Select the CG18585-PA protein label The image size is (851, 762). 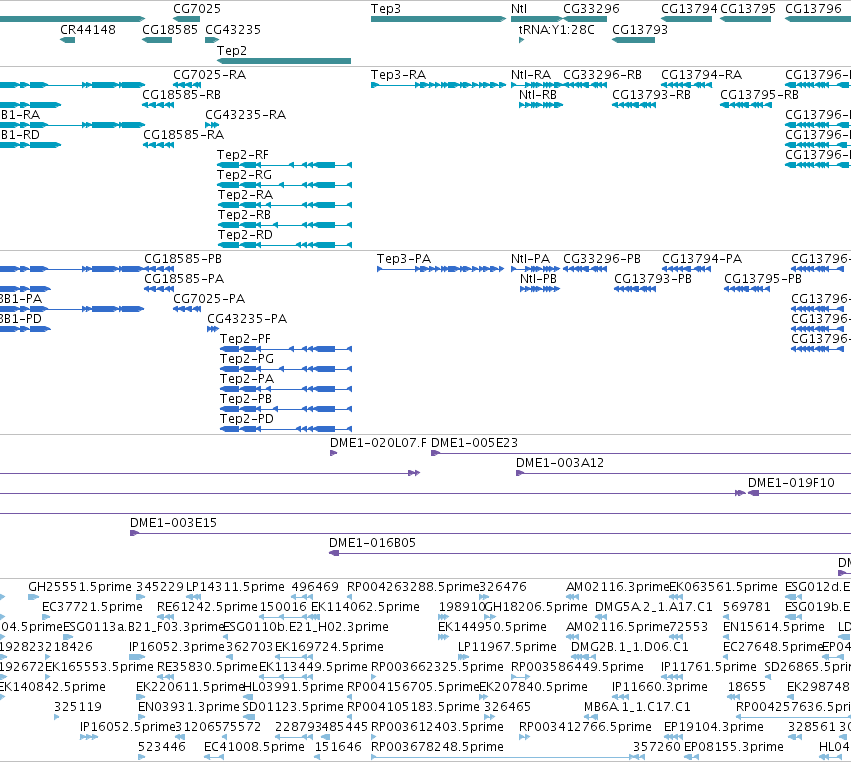click(184, 278)
